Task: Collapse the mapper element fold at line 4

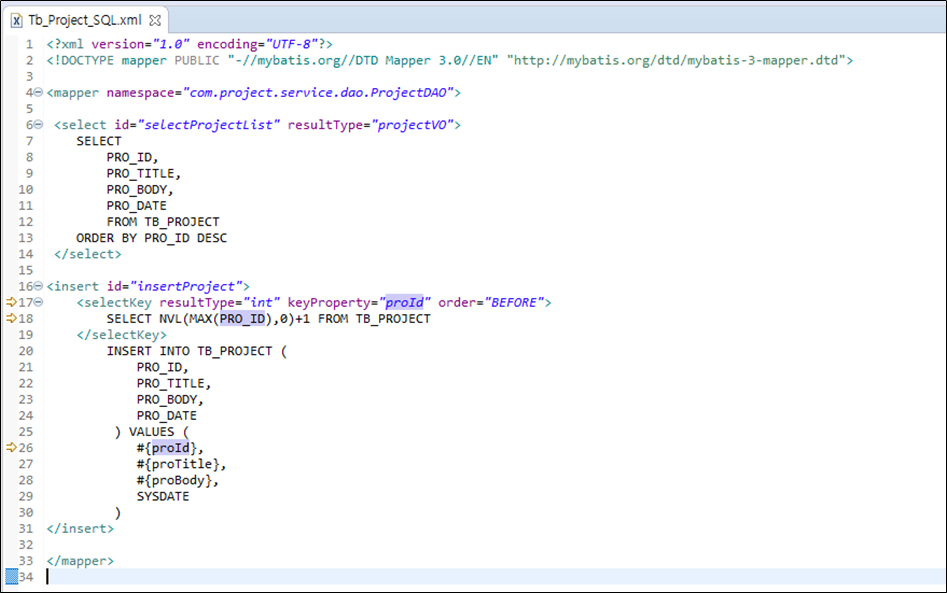Action: coord(38,92)
